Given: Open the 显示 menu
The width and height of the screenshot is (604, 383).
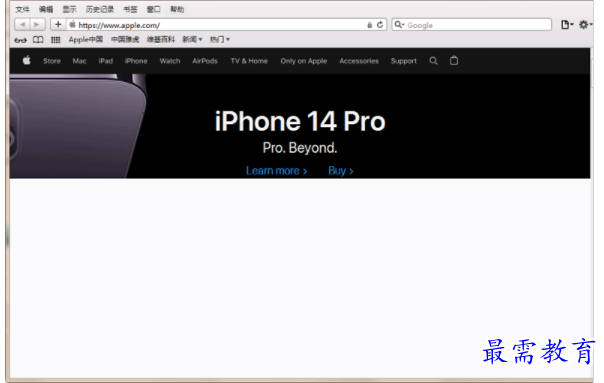Looking at the screenshot, I should (x=69, y=9).
